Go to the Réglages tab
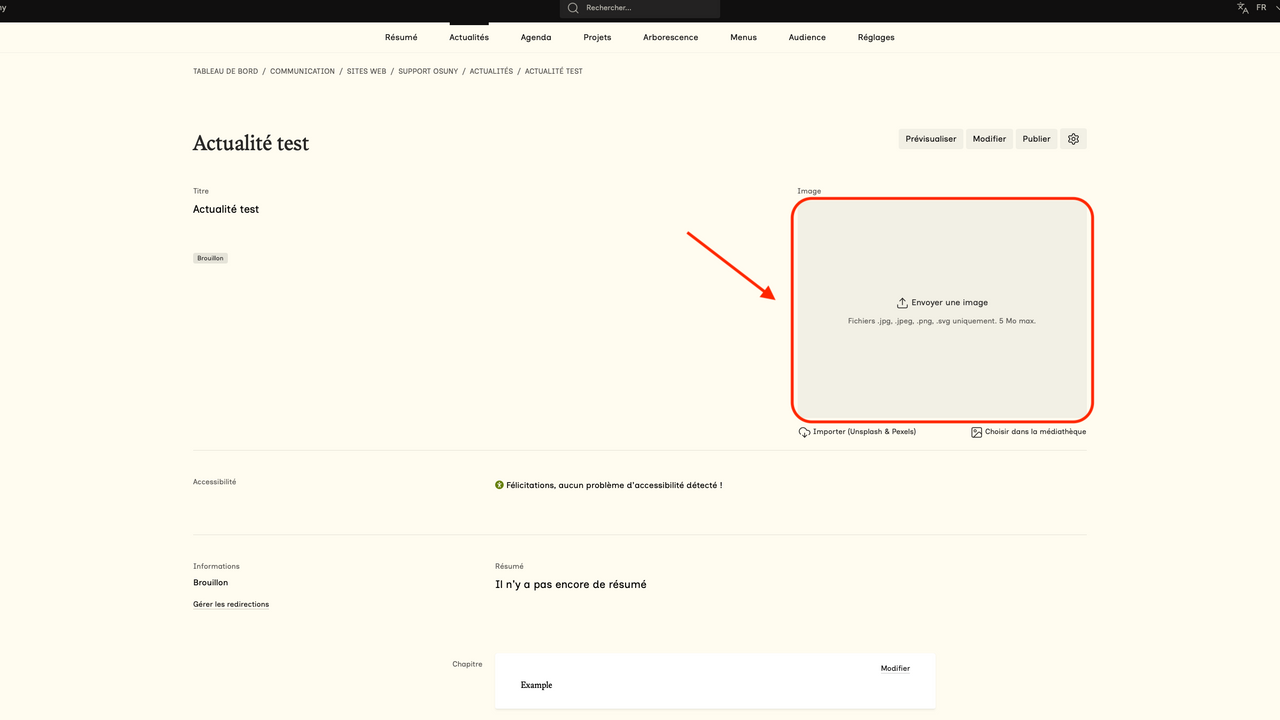 point(876,38)
